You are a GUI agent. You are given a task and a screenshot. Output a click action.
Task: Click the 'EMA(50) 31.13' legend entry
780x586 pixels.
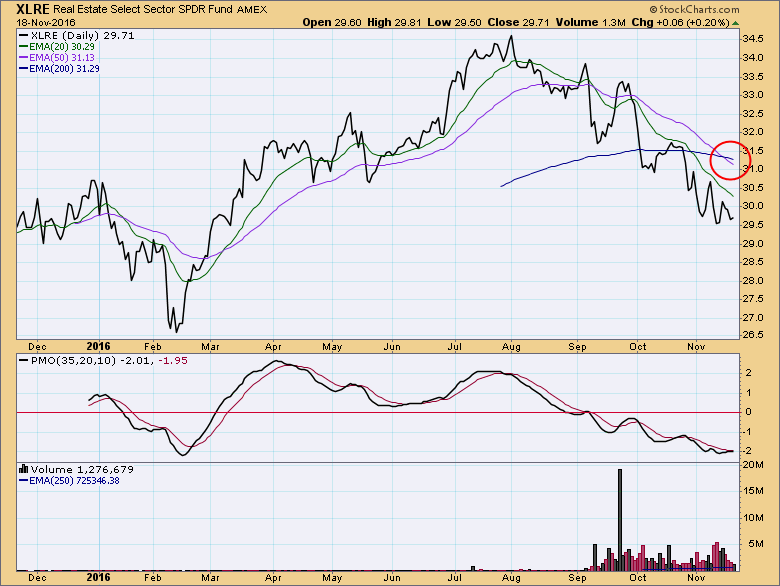[x=56, y=58]
